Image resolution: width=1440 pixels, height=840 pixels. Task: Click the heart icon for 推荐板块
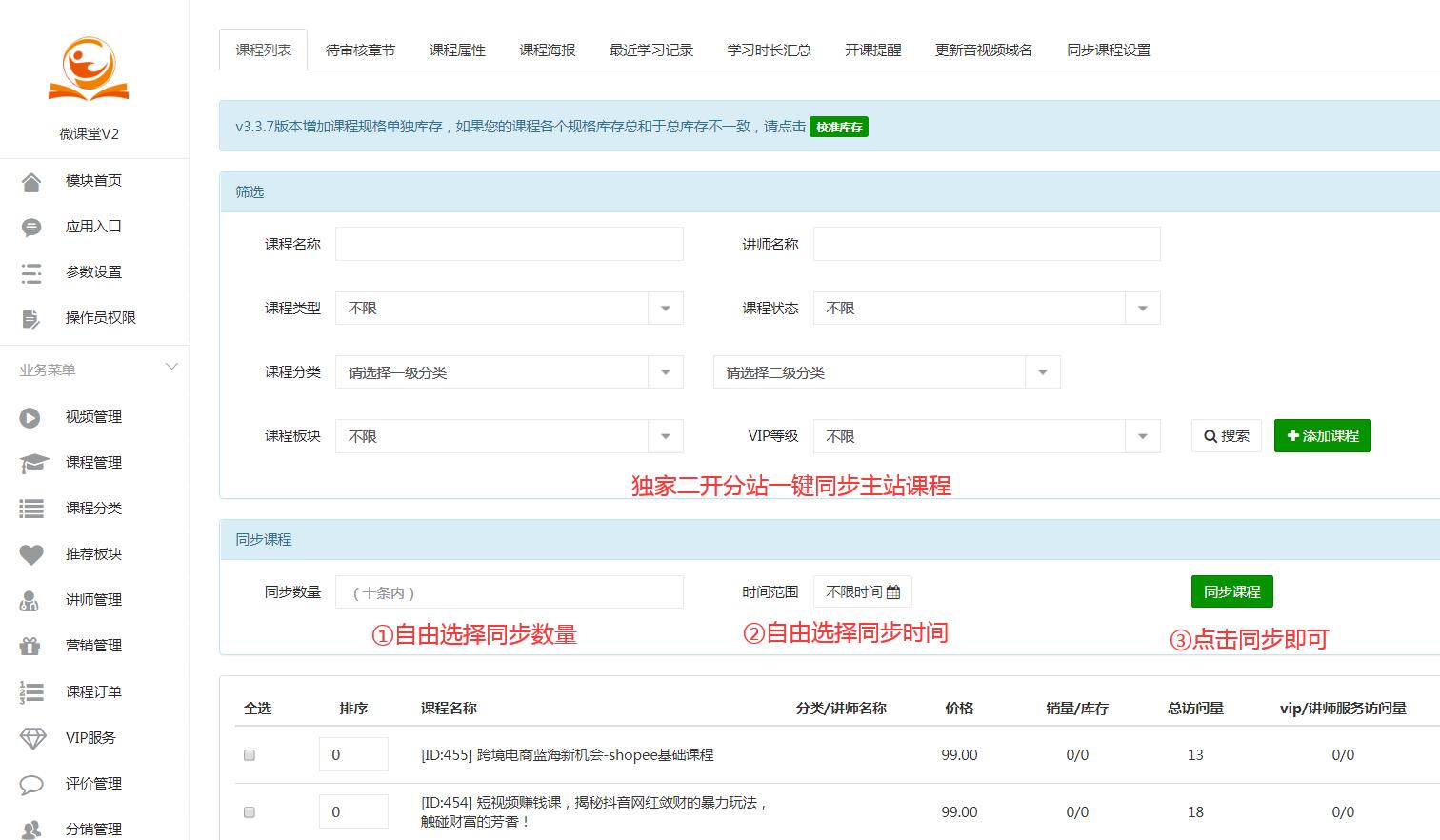click(x=31, y=554)
